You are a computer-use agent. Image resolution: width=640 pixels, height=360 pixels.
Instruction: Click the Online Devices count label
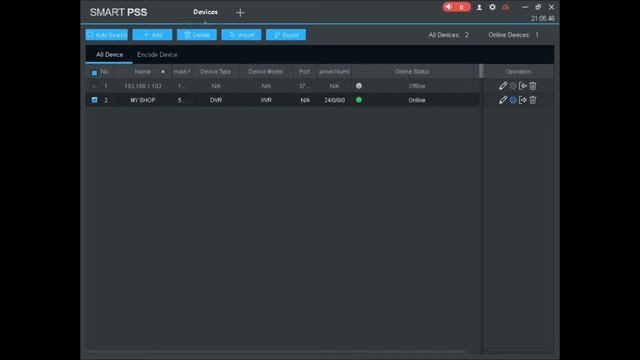[513, 35]
